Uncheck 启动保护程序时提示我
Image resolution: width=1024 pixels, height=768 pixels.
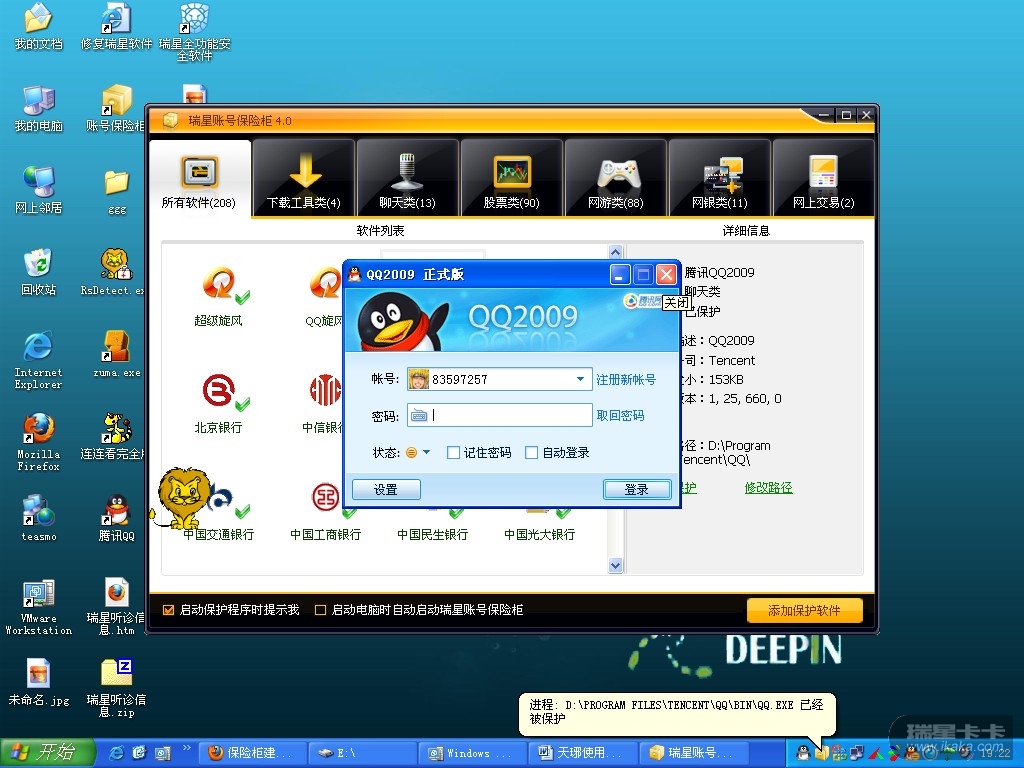(168, 610)
